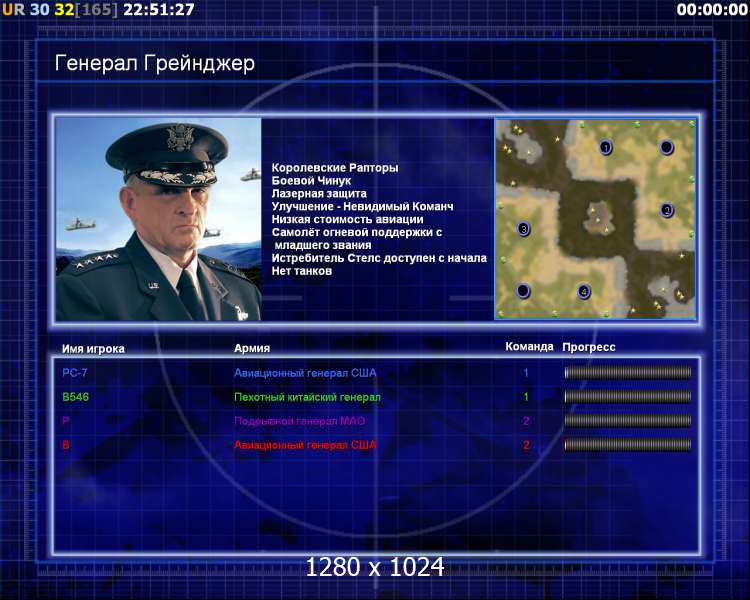Click team number 2 for purple player P
Viewport: 750px width, 600px height.
(526, 421)
